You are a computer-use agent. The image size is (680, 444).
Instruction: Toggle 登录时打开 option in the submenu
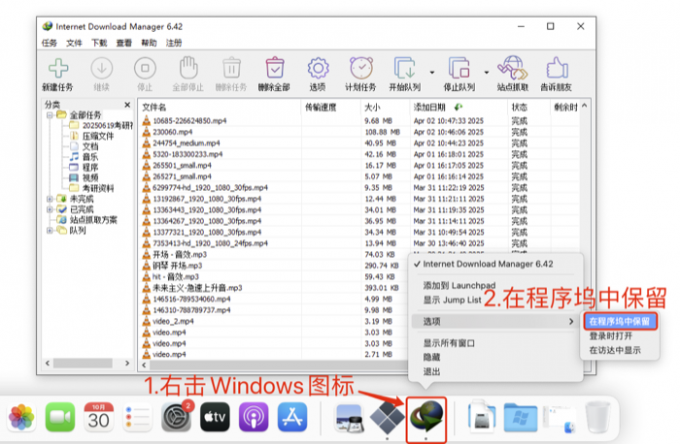click(612, 336)
